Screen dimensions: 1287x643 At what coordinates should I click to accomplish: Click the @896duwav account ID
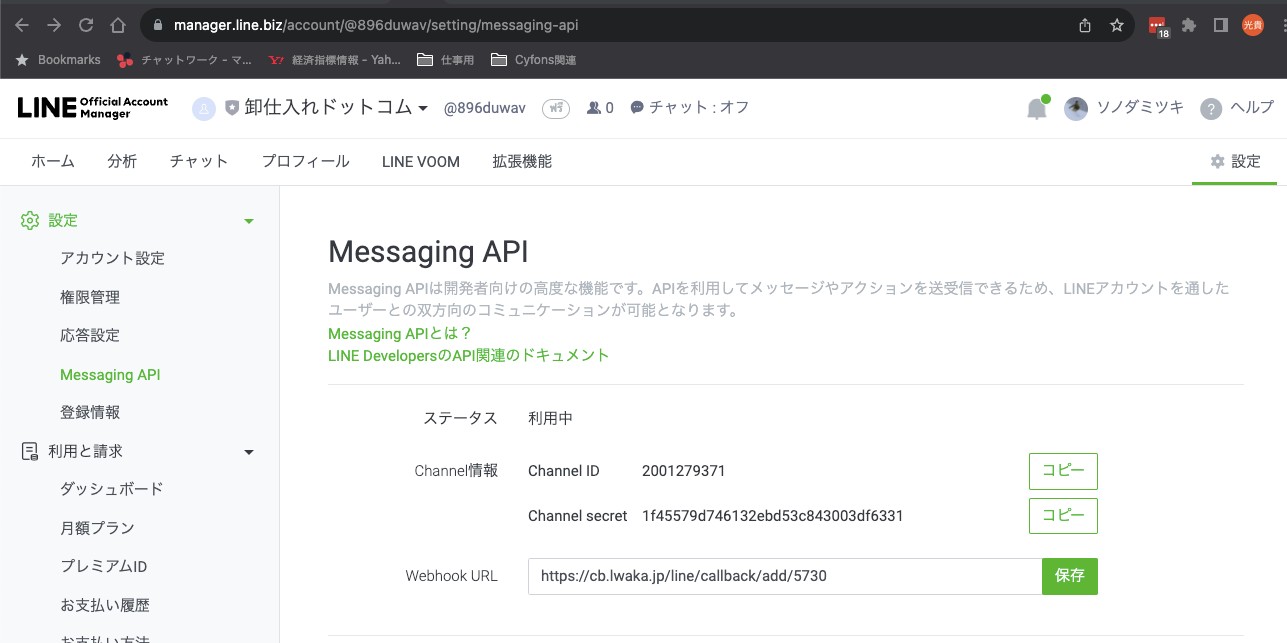485,108
